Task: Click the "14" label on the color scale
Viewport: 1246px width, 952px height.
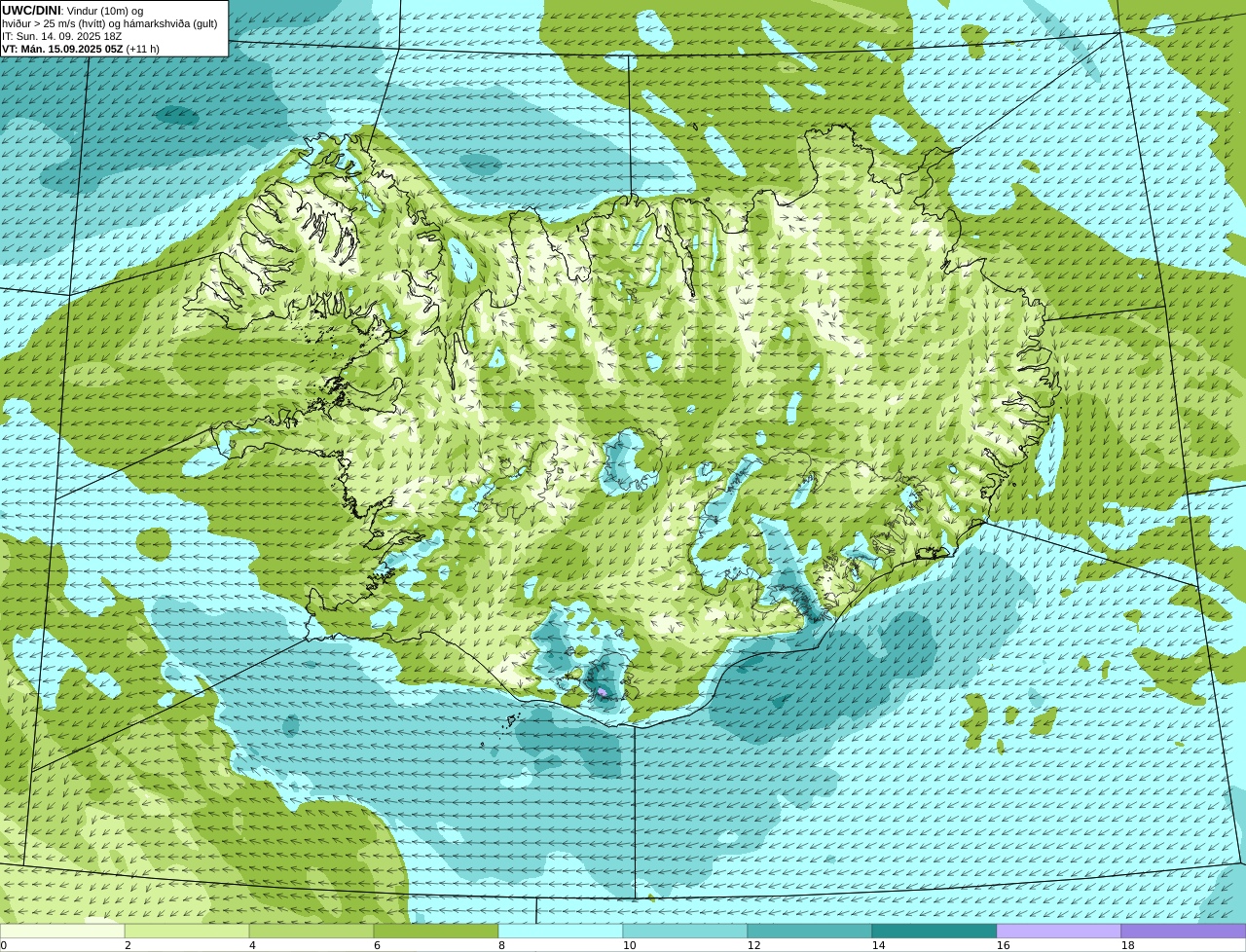Action: click(x=878, y=945)
